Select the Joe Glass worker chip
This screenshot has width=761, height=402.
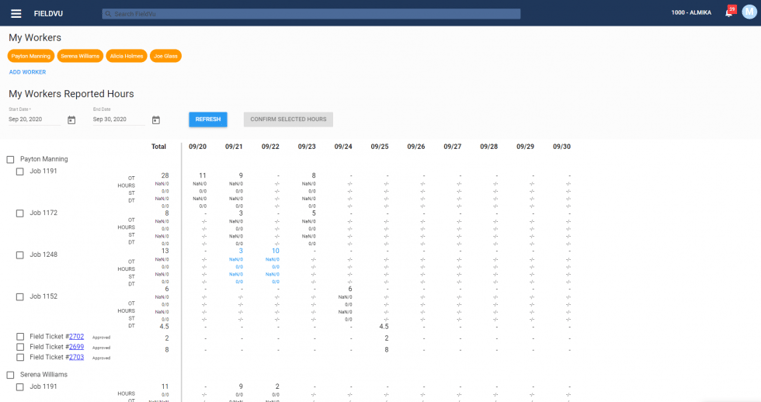165,56
